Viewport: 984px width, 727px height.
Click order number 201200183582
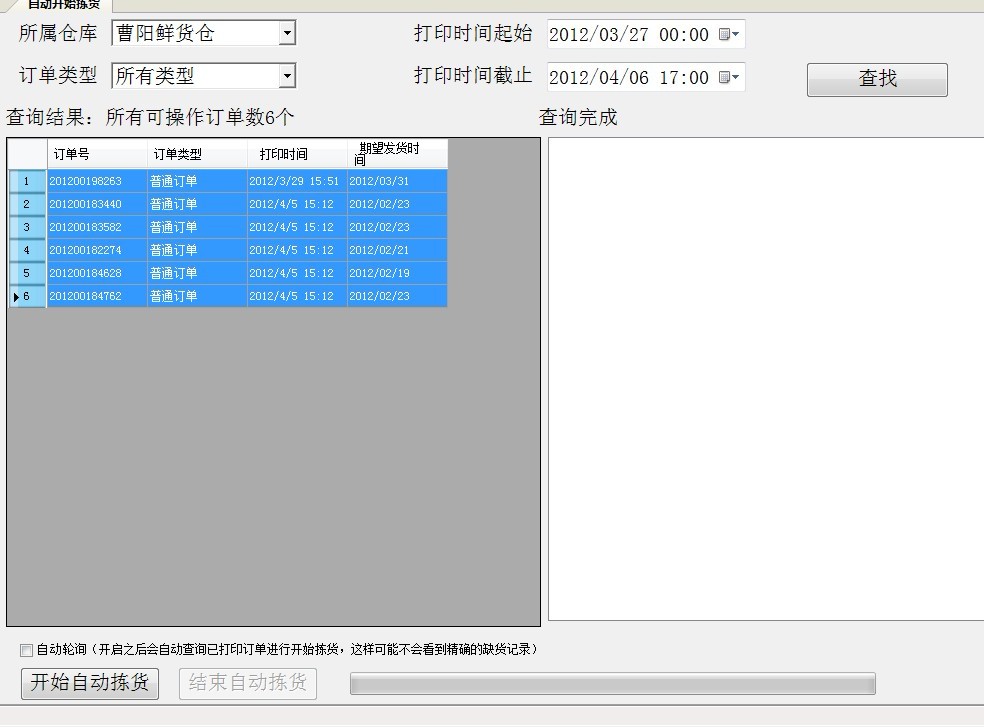click(97, 227)
